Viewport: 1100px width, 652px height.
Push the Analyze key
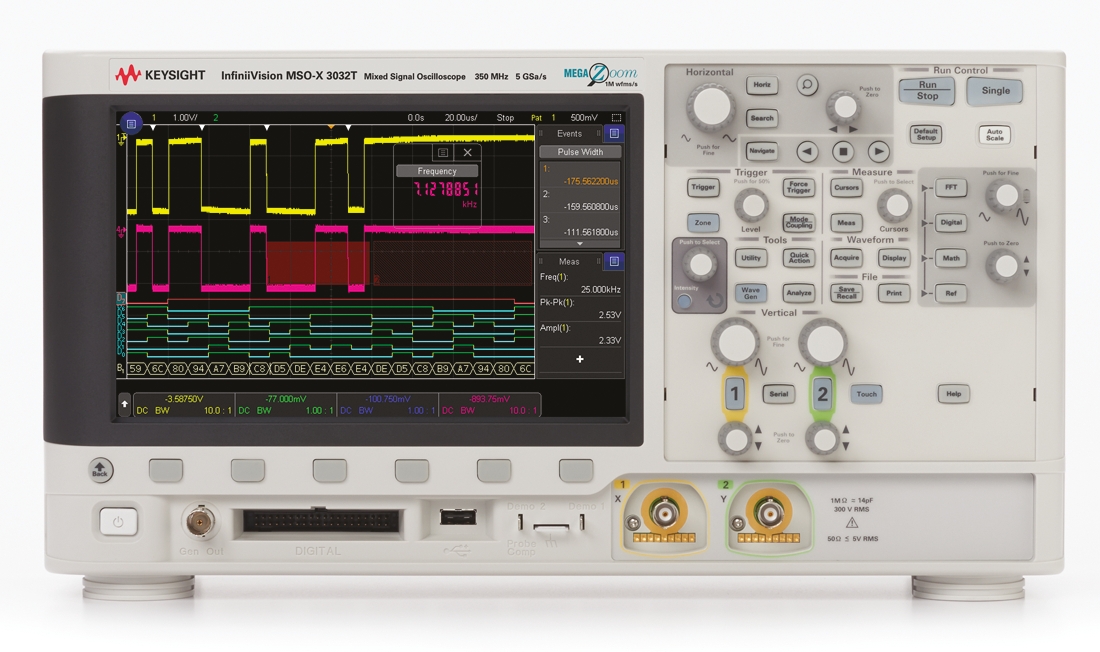[x=798, y=293]
